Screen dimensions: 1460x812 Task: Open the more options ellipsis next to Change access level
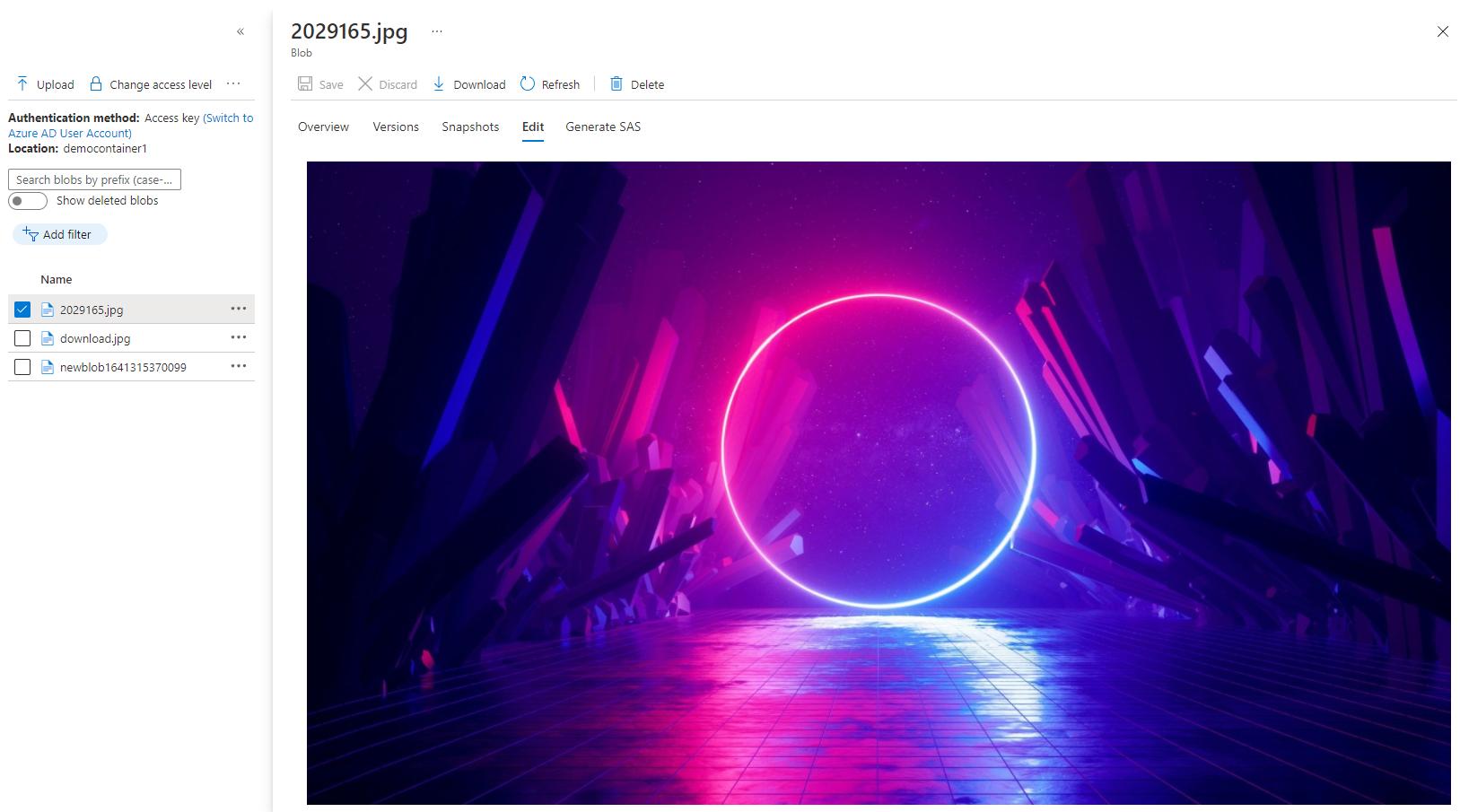[233, 83]
